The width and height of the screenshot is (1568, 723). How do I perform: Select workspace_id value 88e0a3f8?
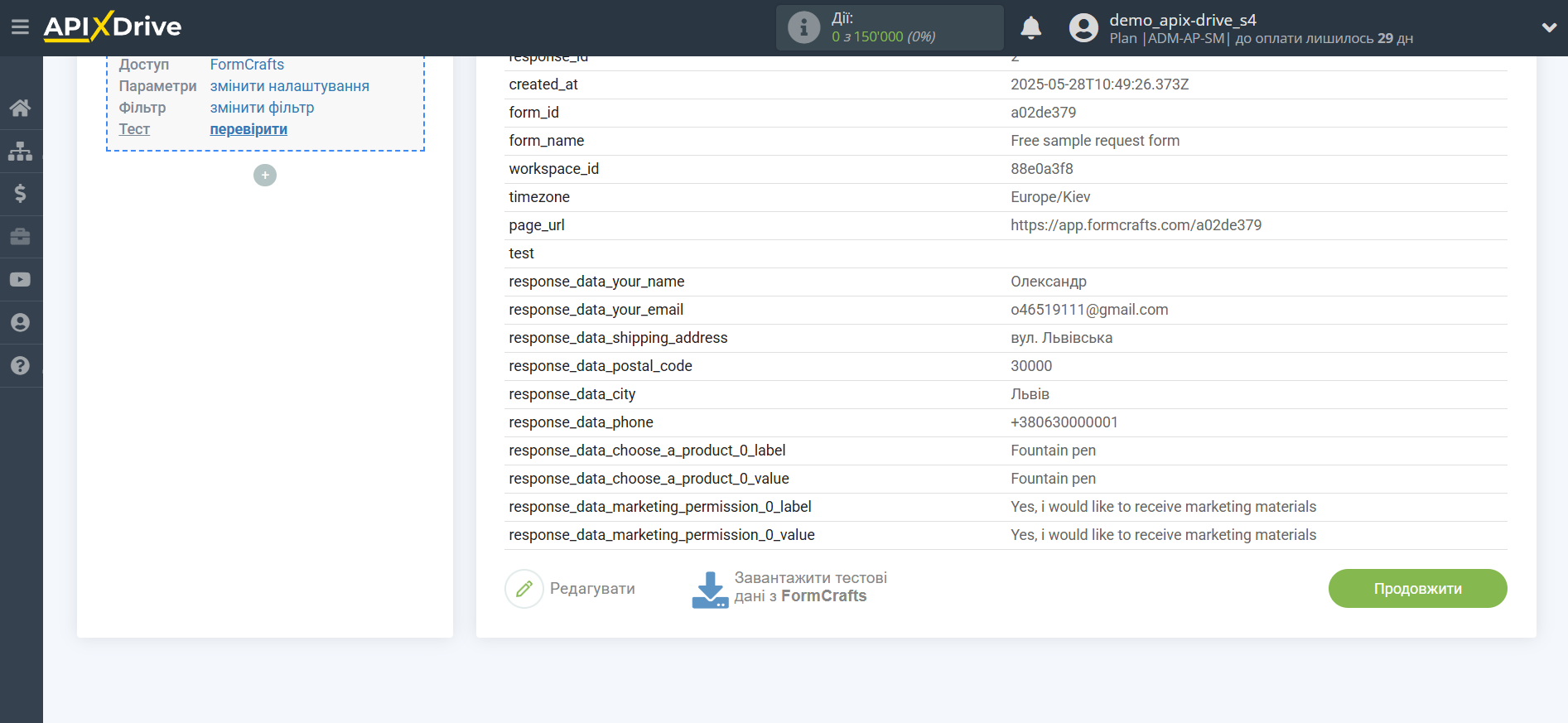(x=1041, y=169)
